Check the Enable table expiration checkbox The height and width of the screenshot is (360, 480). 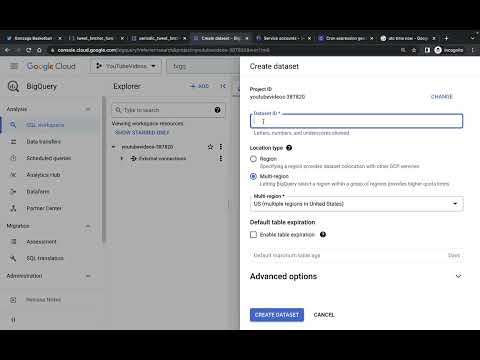click(x=253, y=235)
